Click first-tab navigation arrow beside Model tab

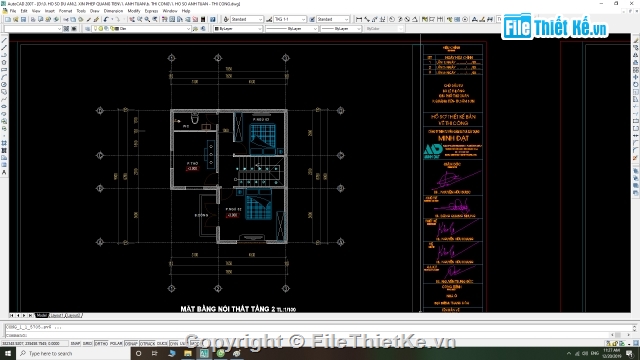point(11,316)
